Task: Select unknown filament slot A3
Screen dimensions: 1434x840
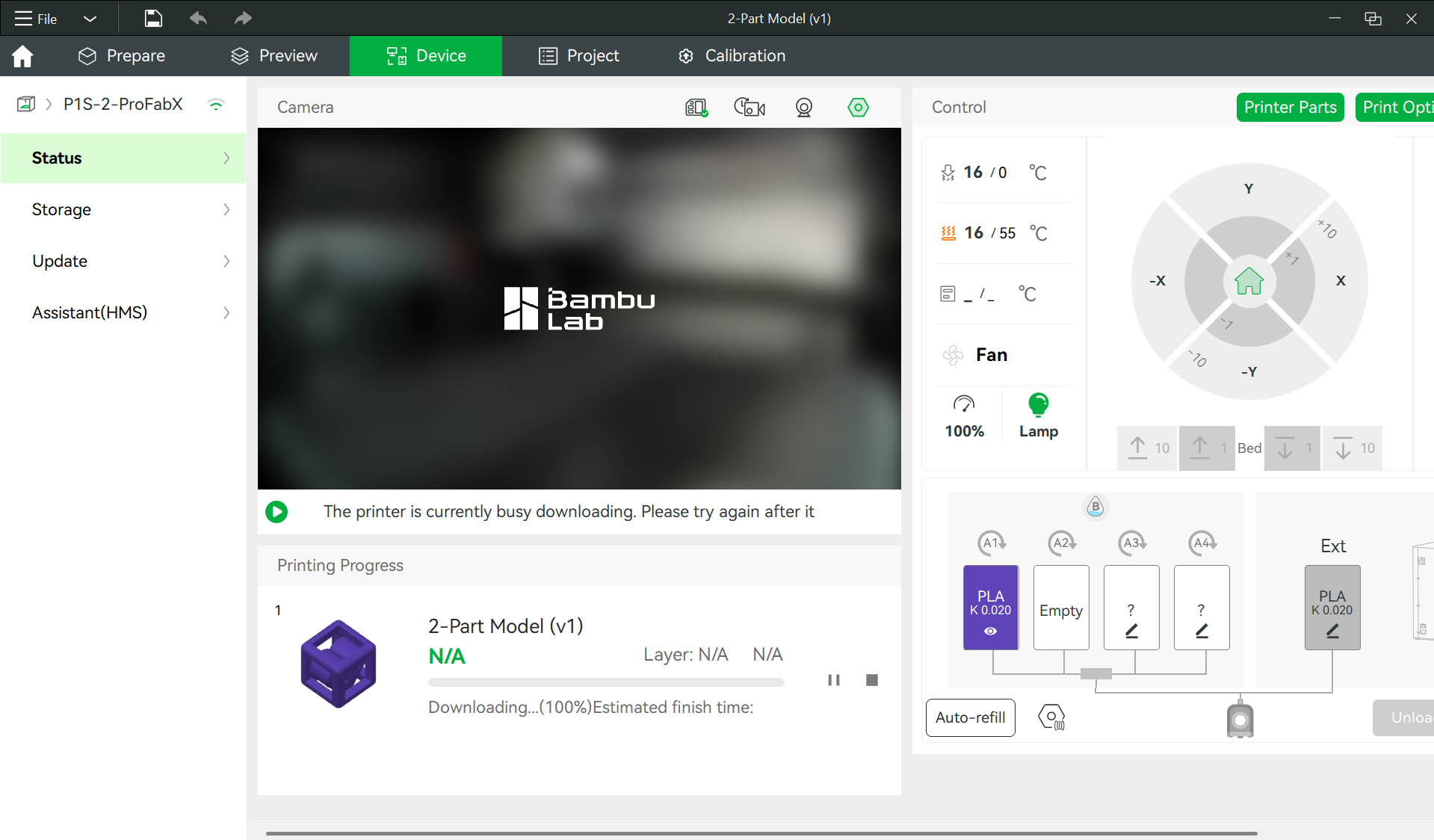Action: click(x=1131, y=608)
